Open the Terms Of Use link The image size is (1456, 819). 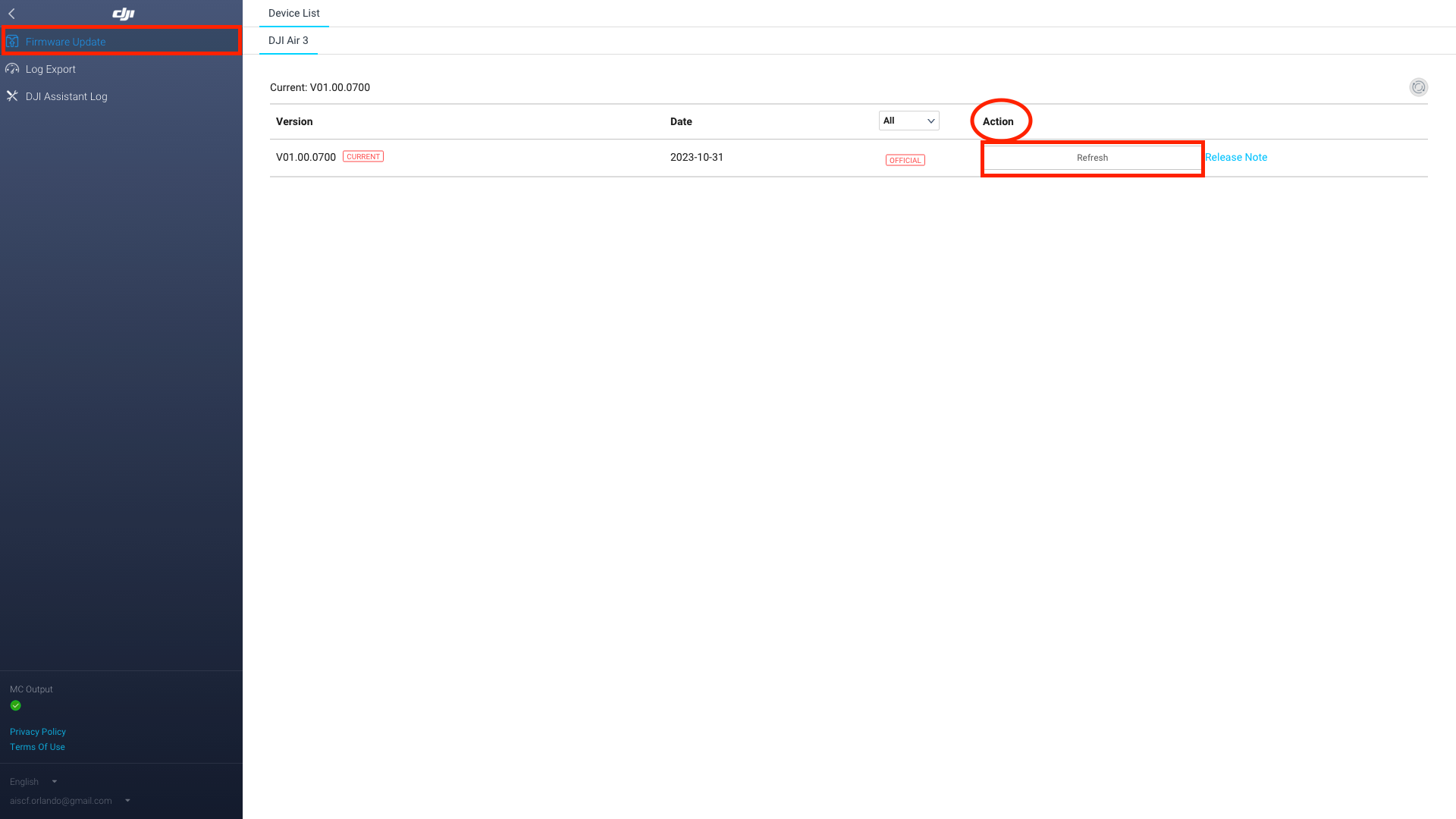[37, 747]
